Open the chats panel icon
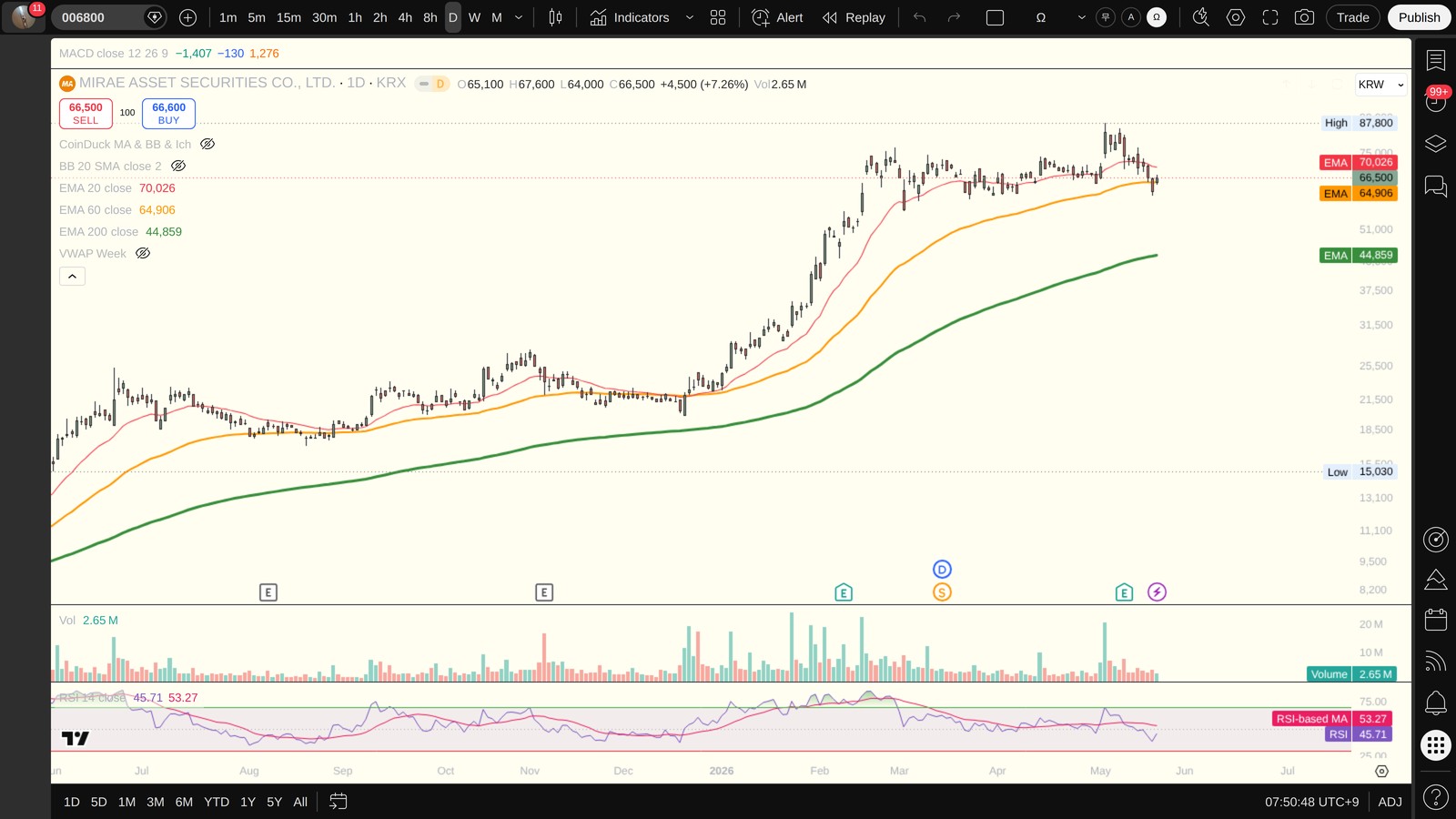The width and height of the screenshot is (1456, 819). 1436,187
